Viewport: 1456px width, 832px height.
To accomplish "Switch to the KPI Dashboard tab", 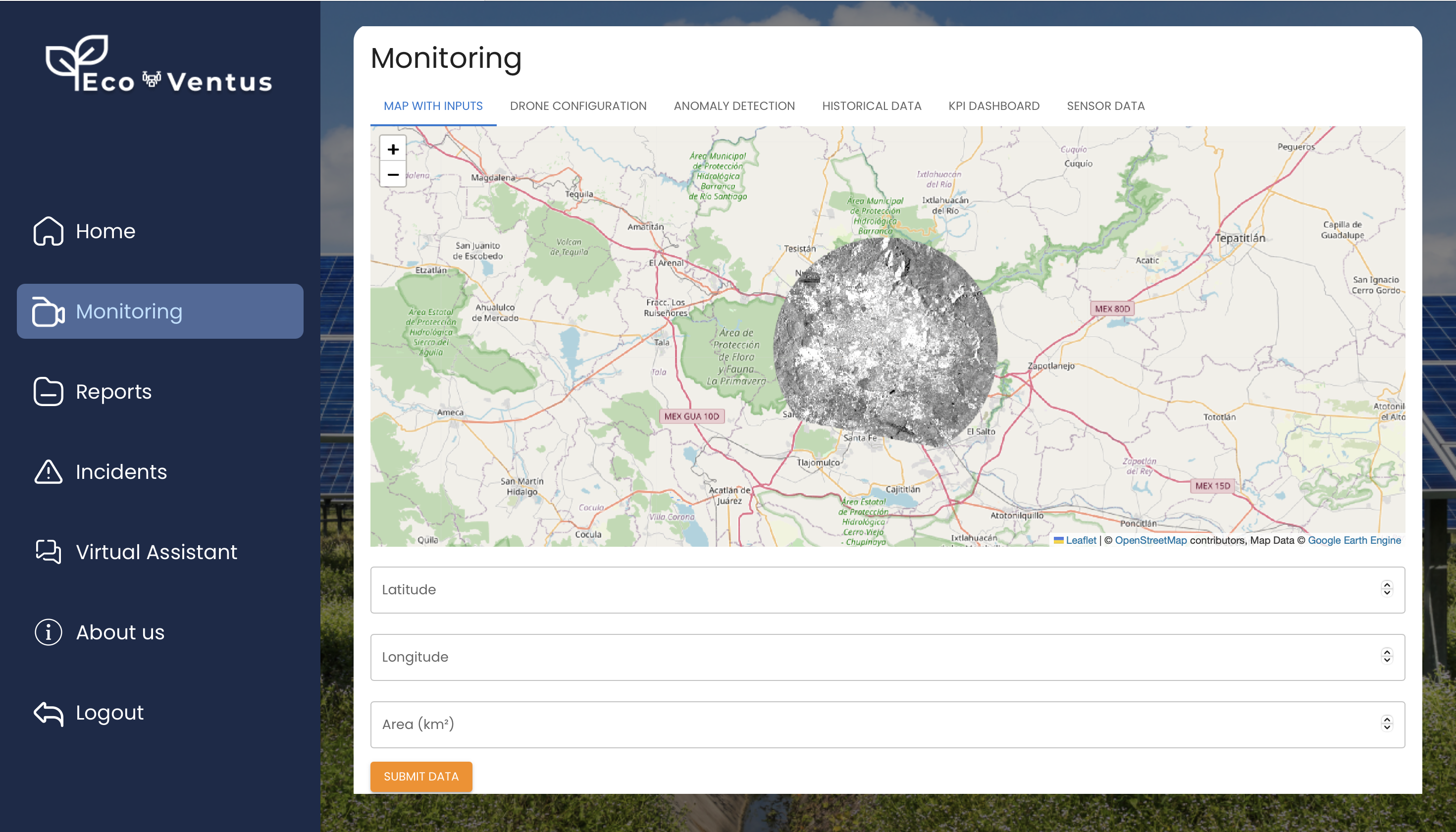I will coord(994,105).
